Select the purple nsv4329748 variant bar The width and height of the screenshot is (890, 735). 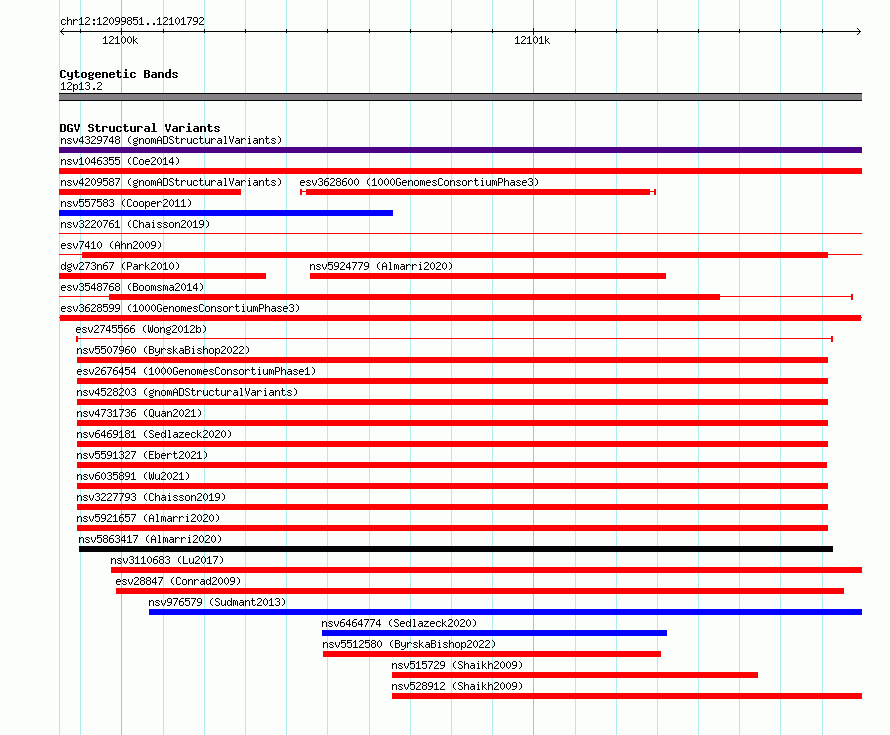point(460,150)
